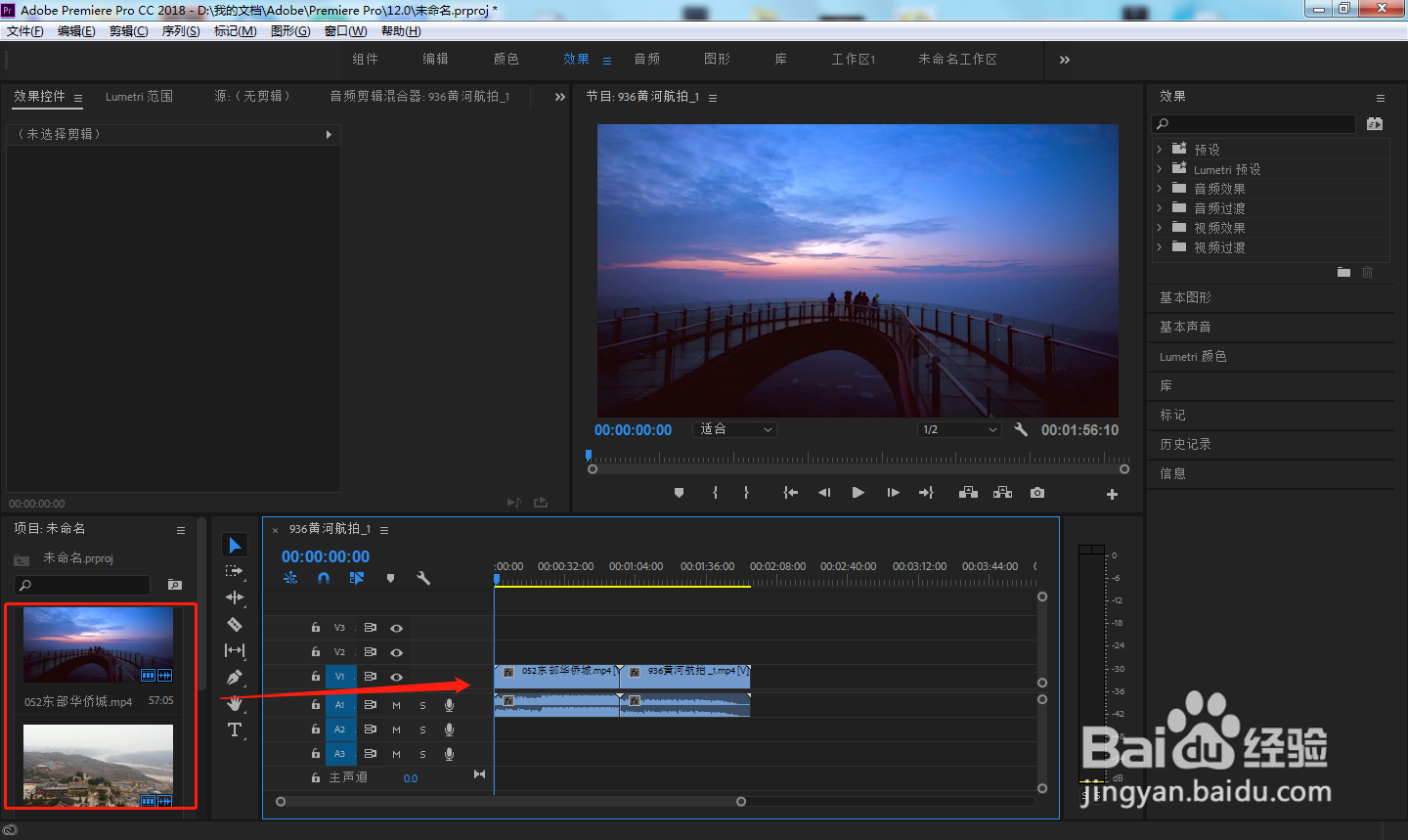Image resolution: width=1408 pixels, height=840 pixels.
Task: Filter Effects by accelerated effects
Action: click(1375, 124)
